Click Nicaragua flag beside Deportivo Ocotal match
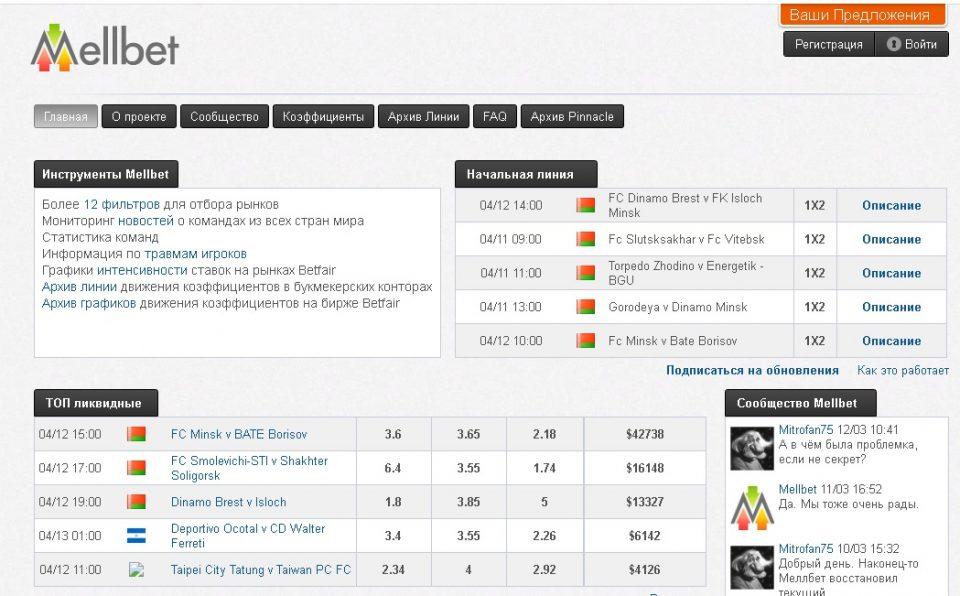The image size is (960, 596). pos(136,536)
